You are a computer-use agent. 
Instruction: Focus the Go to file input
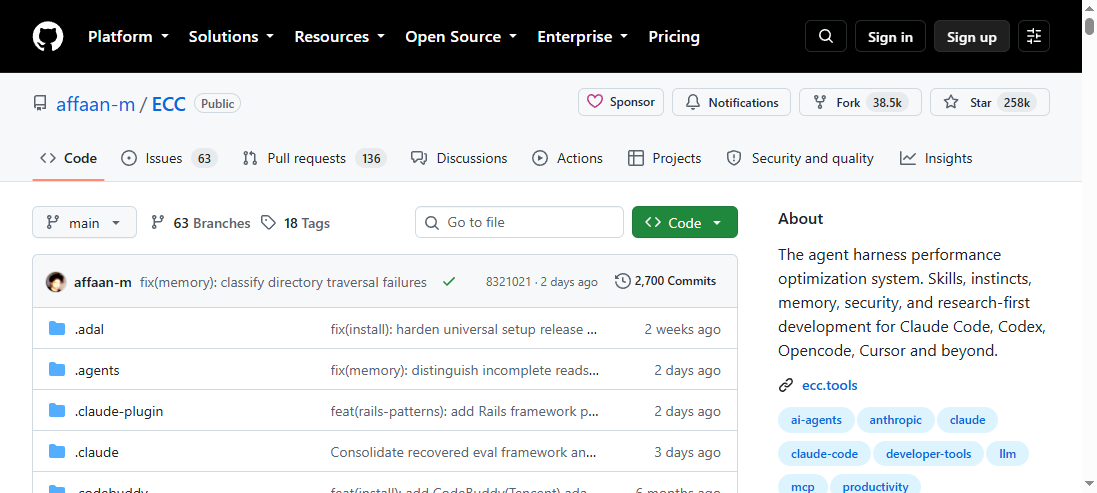519,222
